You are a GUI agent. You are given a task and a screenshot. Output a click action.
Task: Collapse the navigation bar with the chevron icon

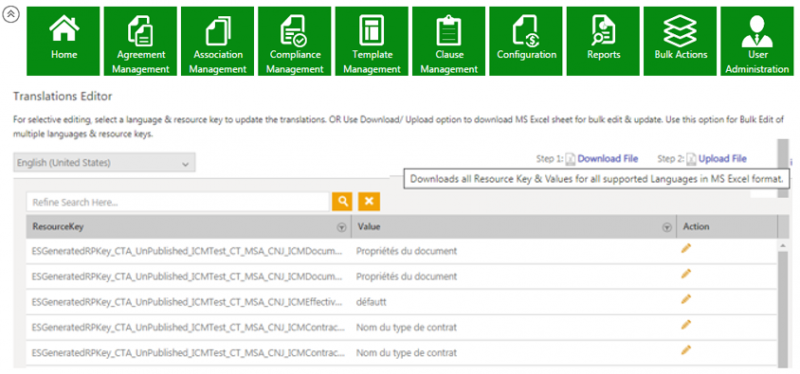[x=11, y=15]
